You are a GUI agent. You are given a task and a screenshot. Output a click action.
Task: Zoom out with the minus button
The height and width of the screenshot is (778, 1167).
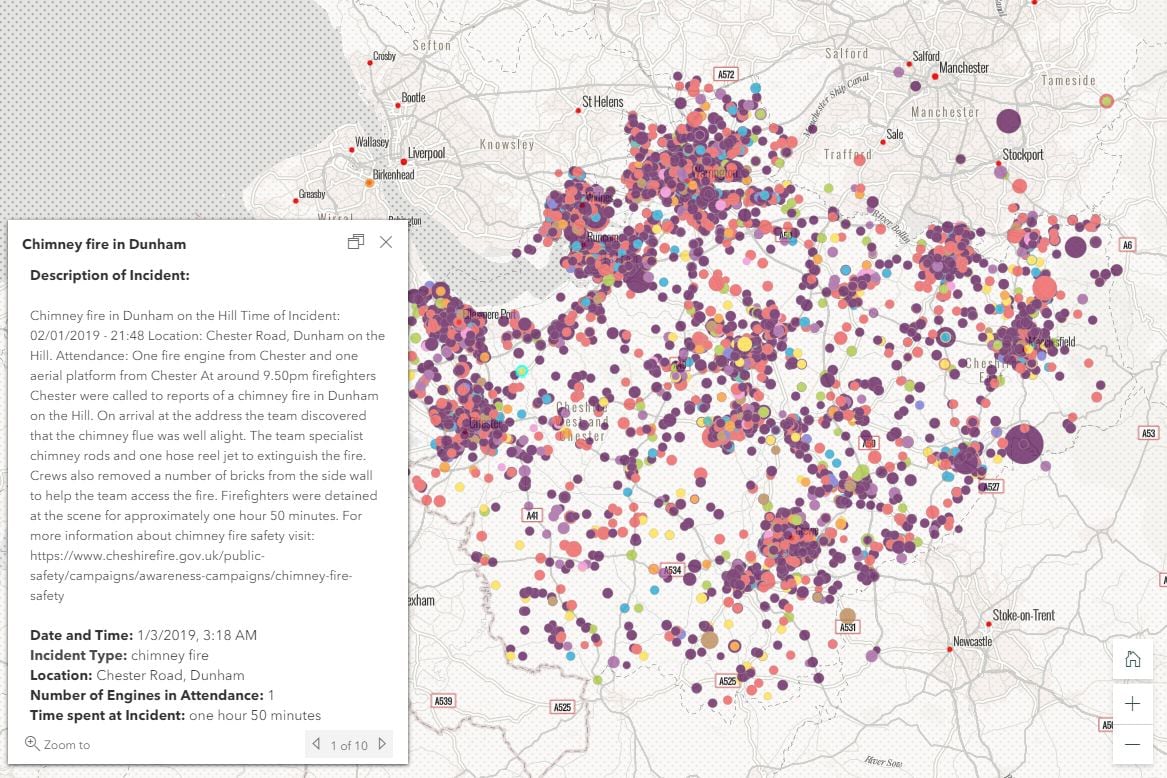[x=1132, y=744]
